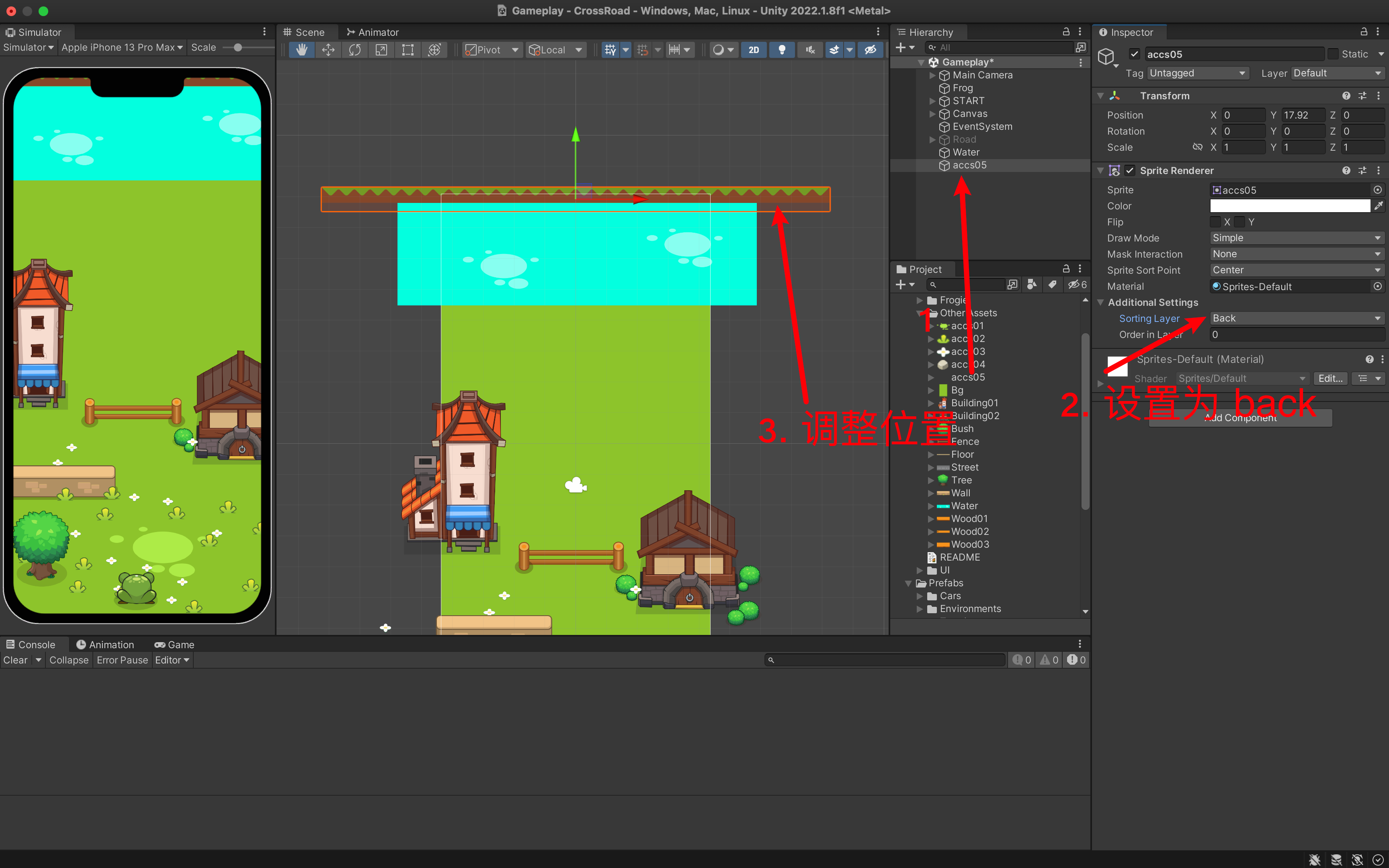
Task: Enable Flip X checkbox
Action: pos(1215,221)
